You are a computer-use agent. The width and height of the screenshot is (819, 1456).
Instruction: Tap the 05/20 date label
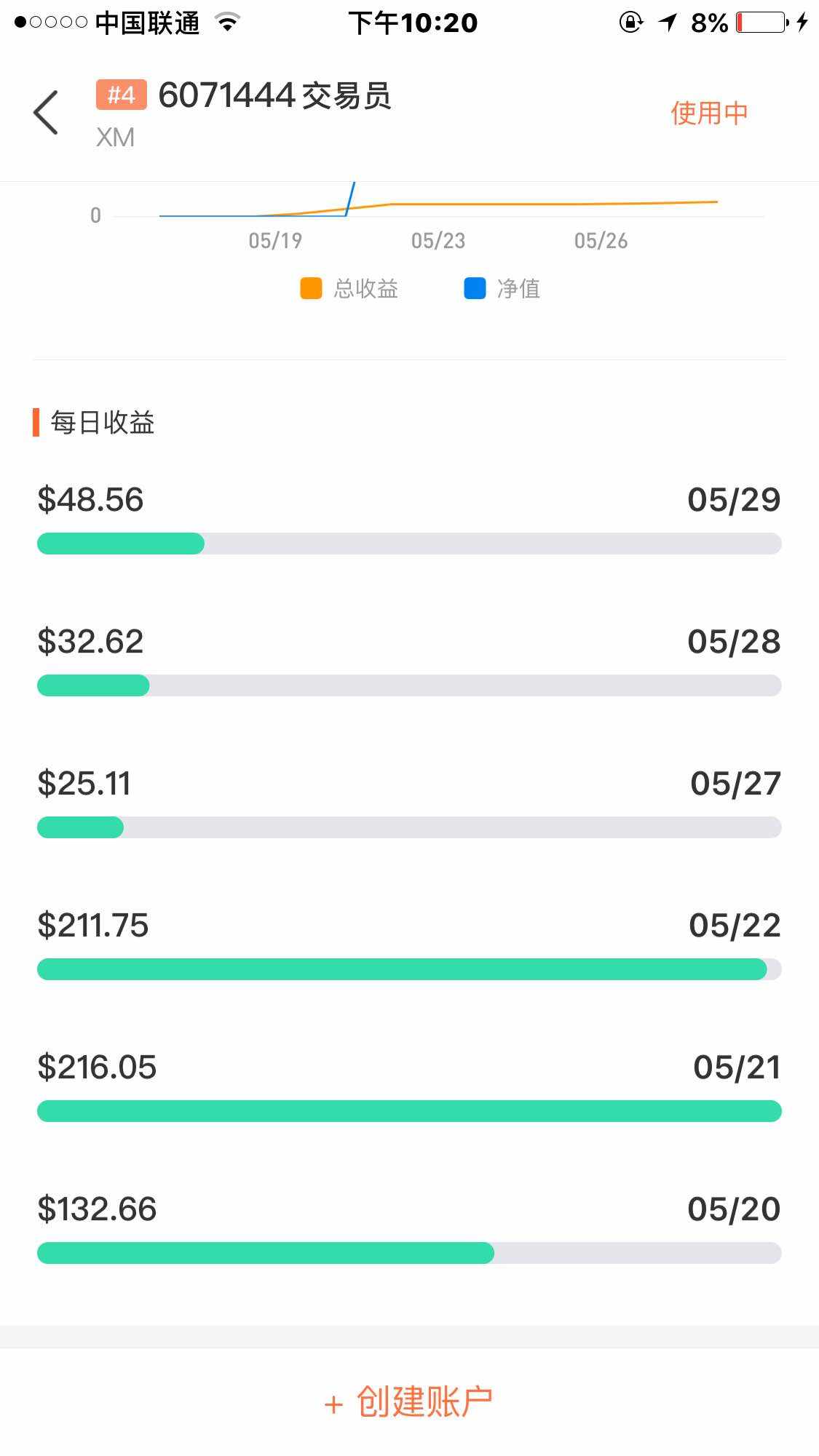[x=734, y=1209]
